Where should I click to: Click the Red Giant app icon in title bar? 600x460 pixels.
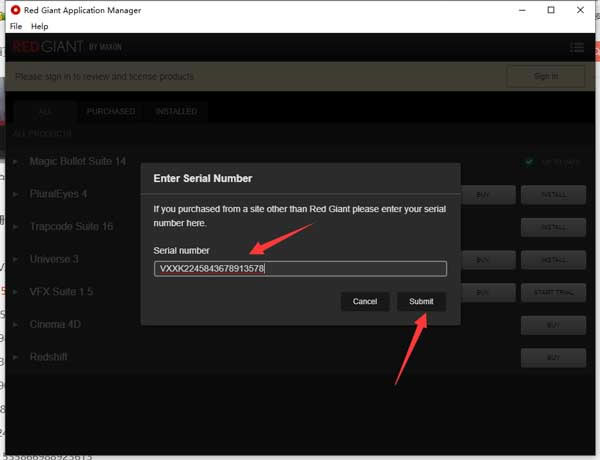click(15, 10)
